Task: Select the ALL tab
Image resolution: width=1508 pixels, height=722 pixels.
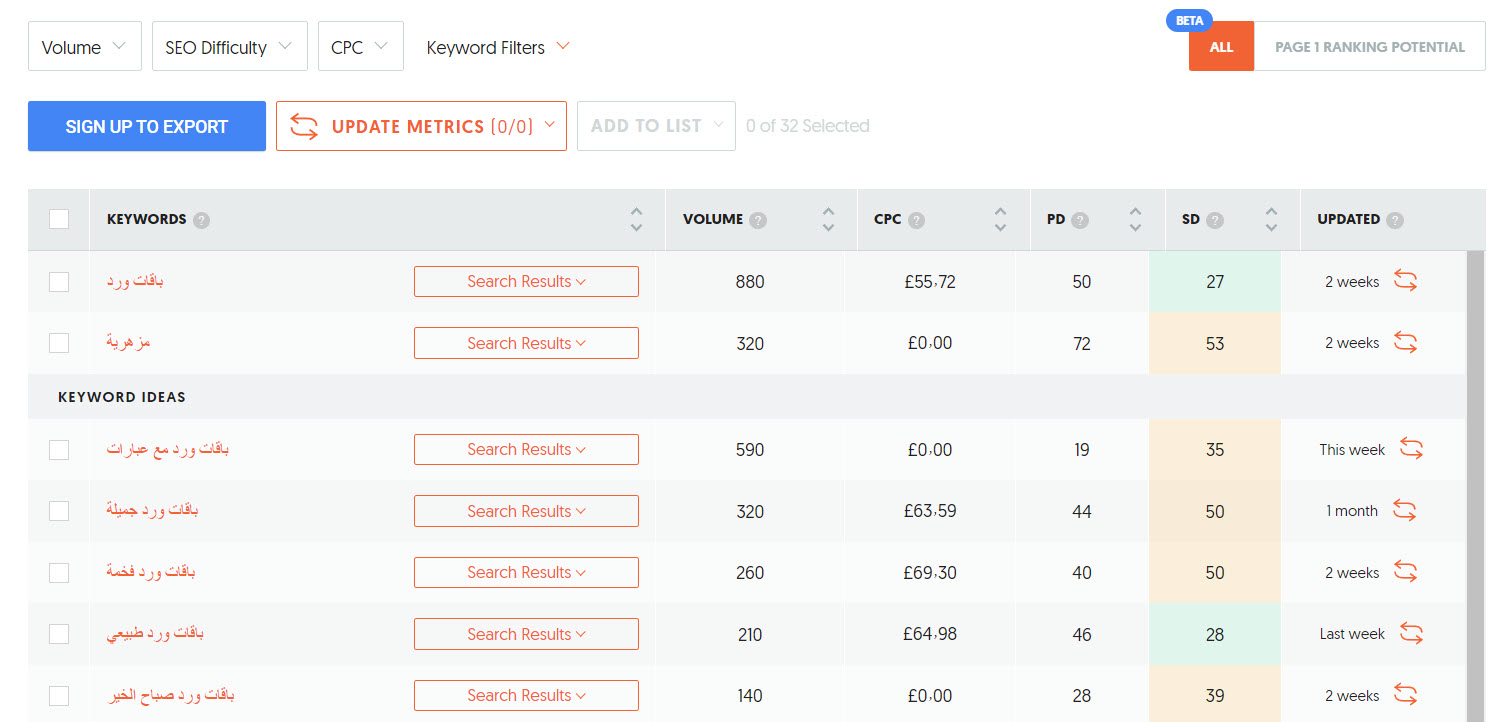Action: coord(1220,47)
